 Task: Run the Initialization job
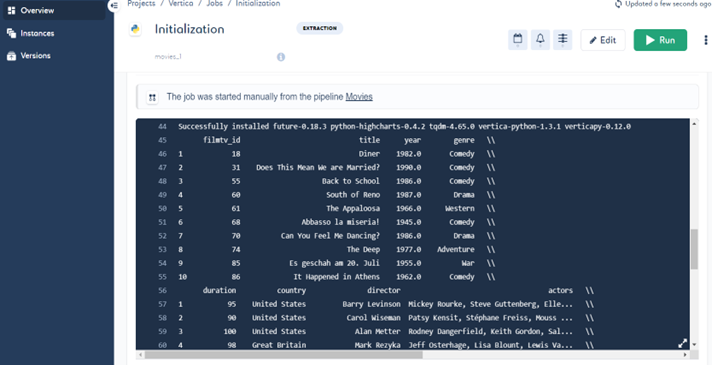point(660,40)
